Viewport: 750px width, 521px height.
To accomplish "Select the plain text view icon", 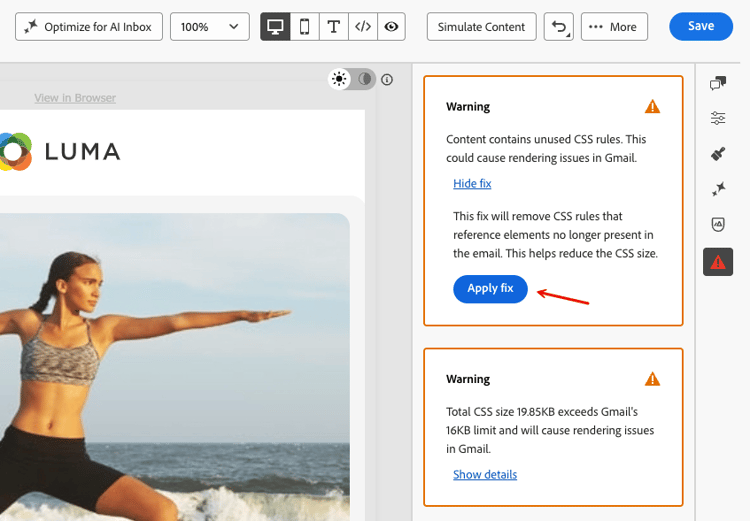I will 333,27.
